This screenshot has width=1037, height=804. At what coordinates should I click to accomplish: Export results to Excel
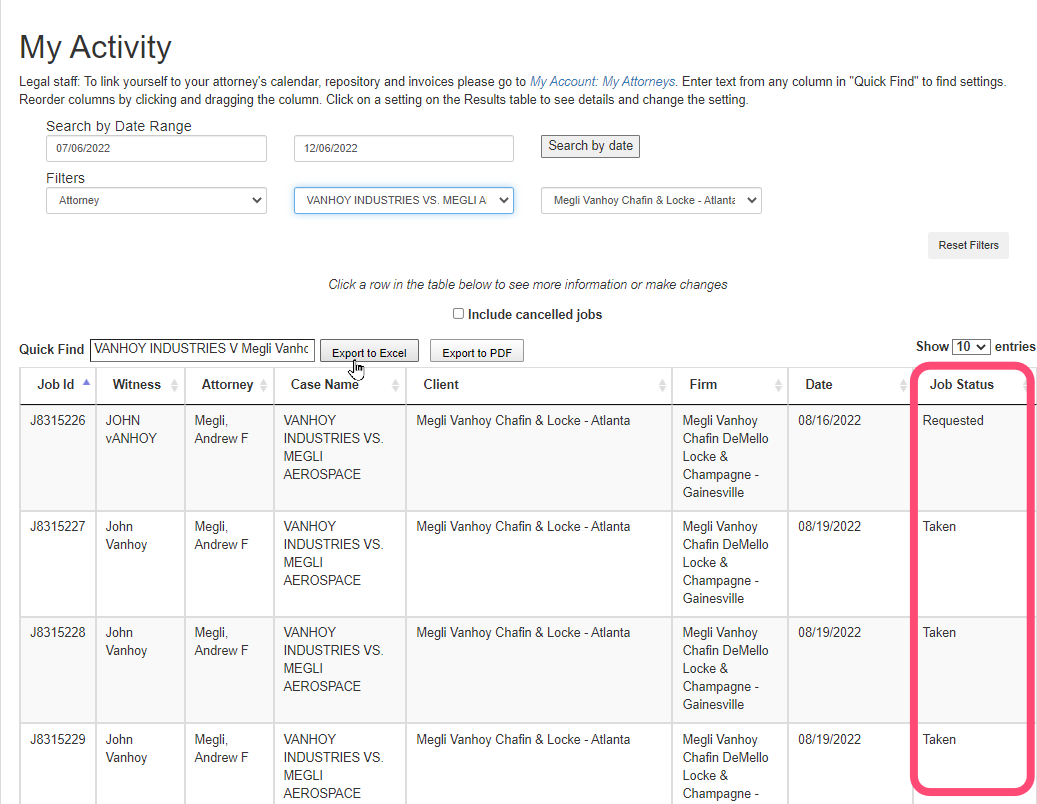pos(369,351)
